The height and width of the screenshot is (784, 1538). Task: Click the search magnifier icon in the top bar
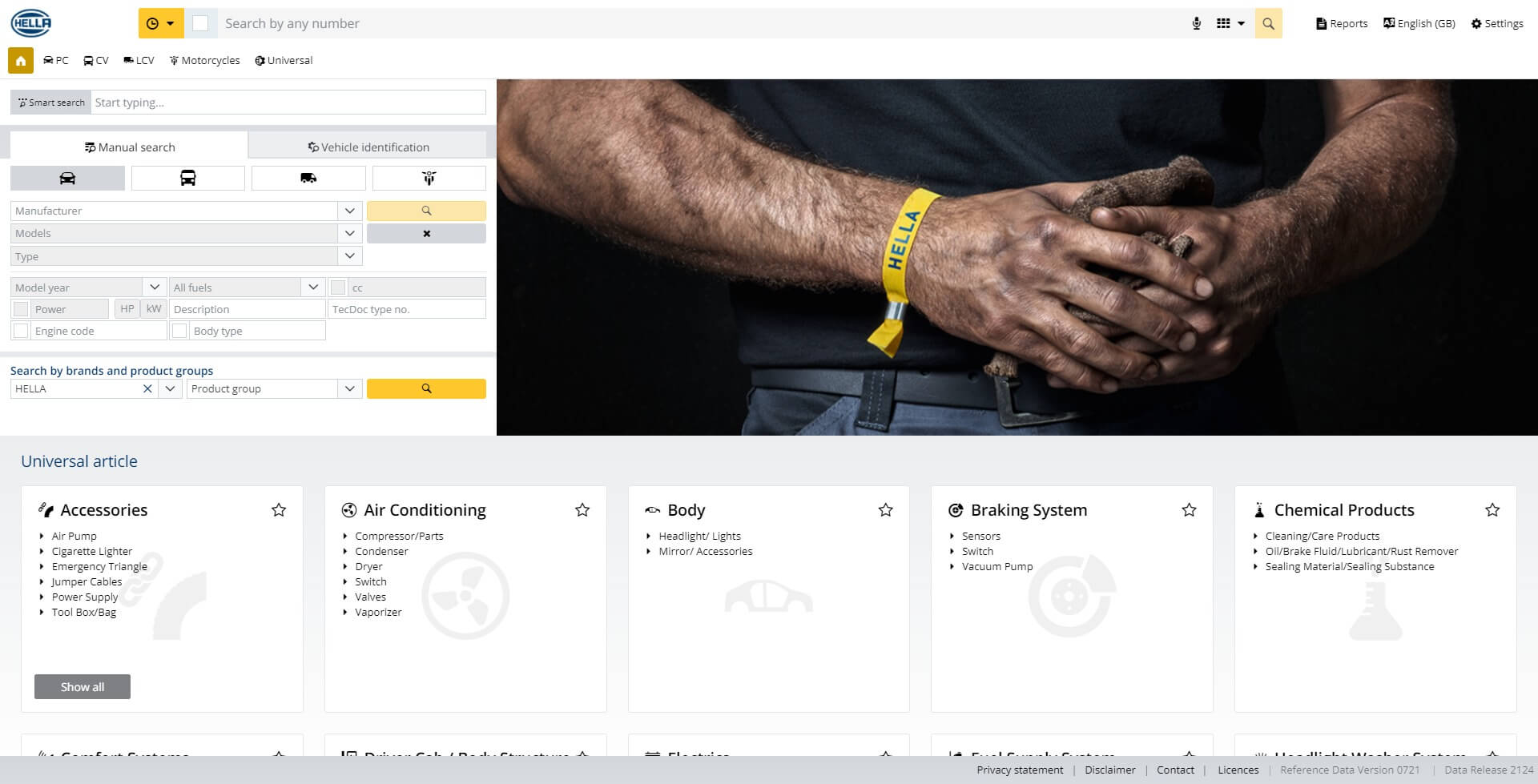[x=1268, y=23]
